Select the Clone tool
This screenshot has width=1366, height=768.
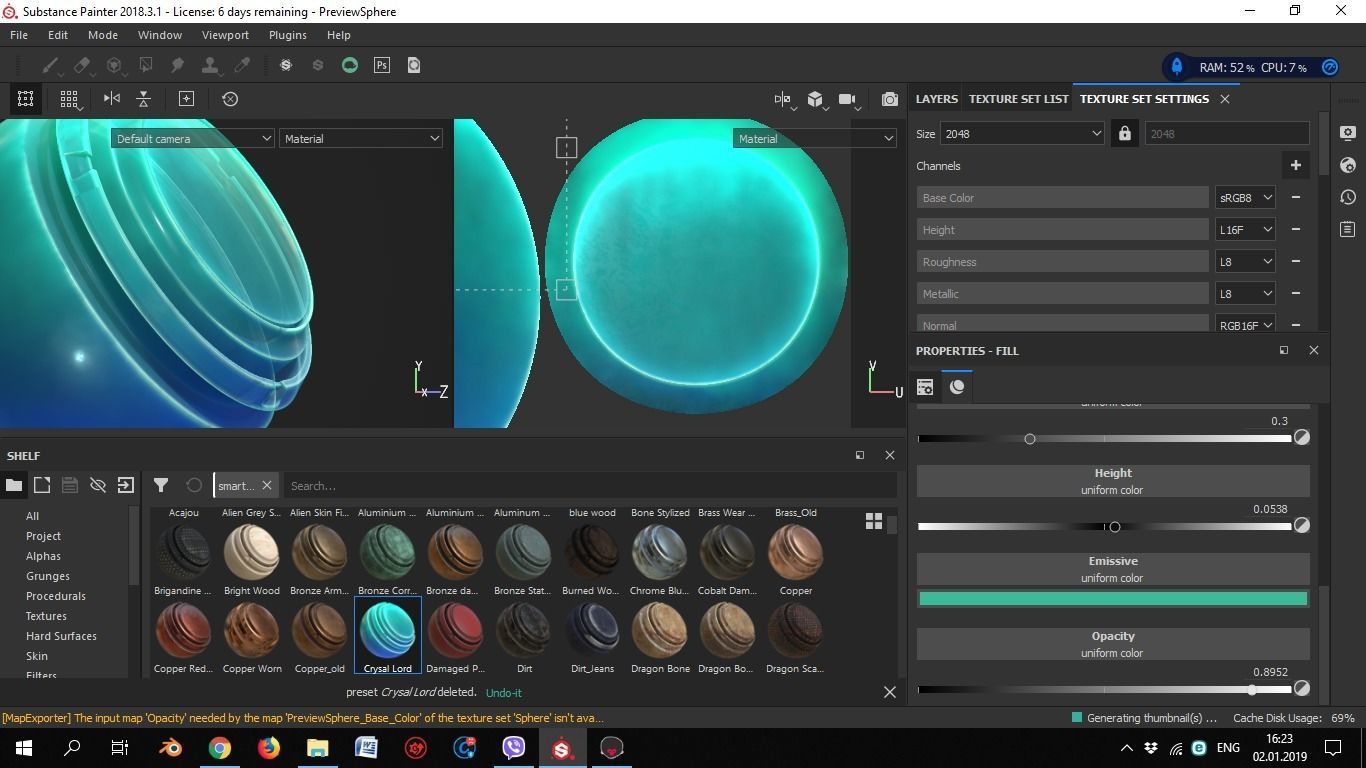pos(210,65)
